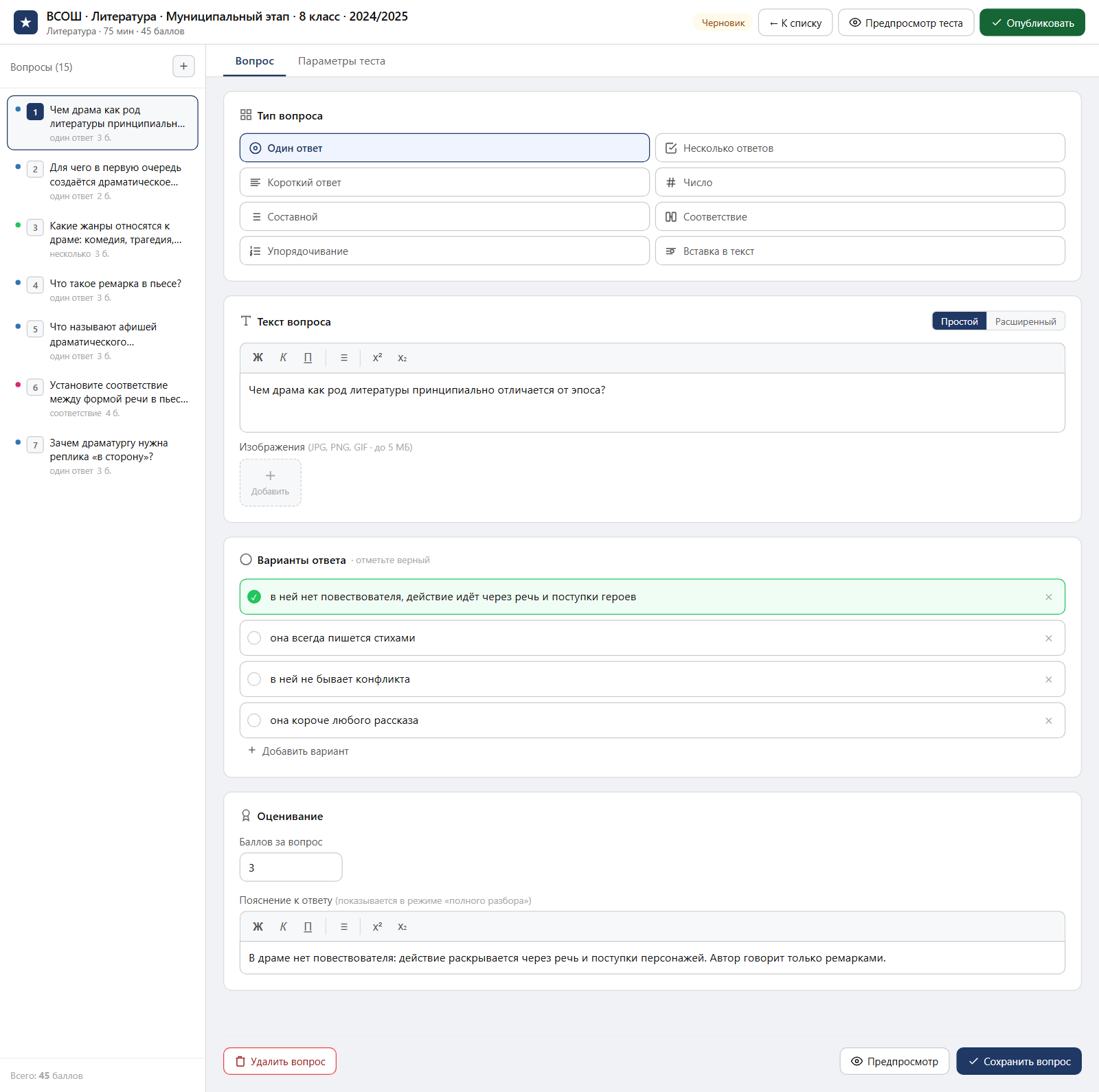Toggle bold in question text toolbar
The image size is (1099, 1092).
(258, 358)
